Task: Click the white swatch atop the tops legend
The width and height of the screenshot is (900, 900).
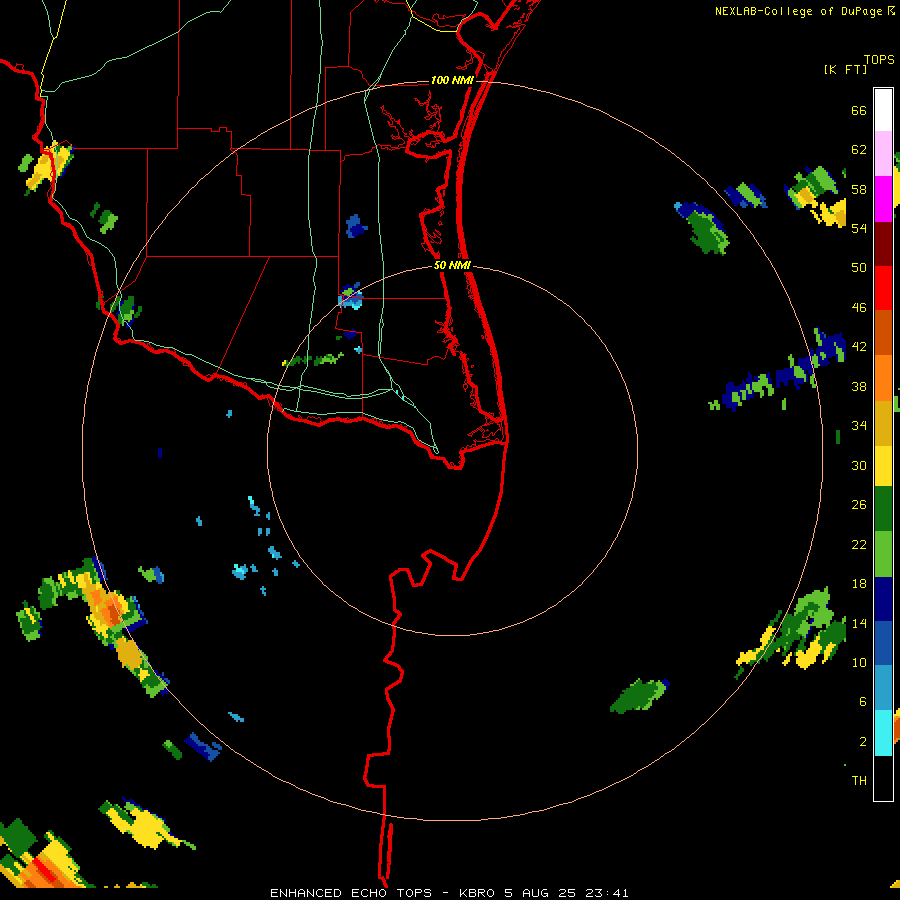Action: click(x=883, y=110)
